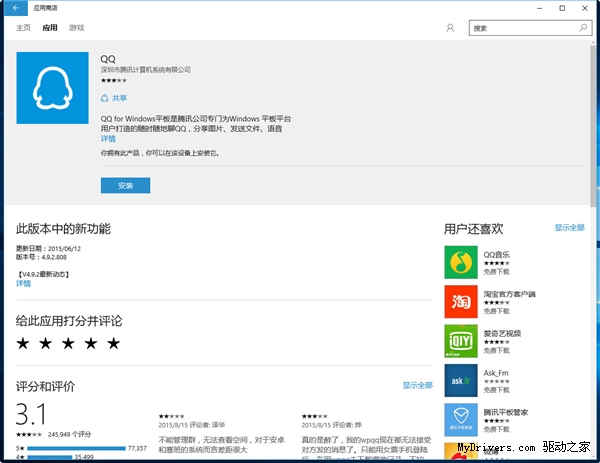Image resolution: width=600 pixels, height=463 pixels.
Task: Open the 腾讯平板管家 shield icon
Action: pos(460,419)
